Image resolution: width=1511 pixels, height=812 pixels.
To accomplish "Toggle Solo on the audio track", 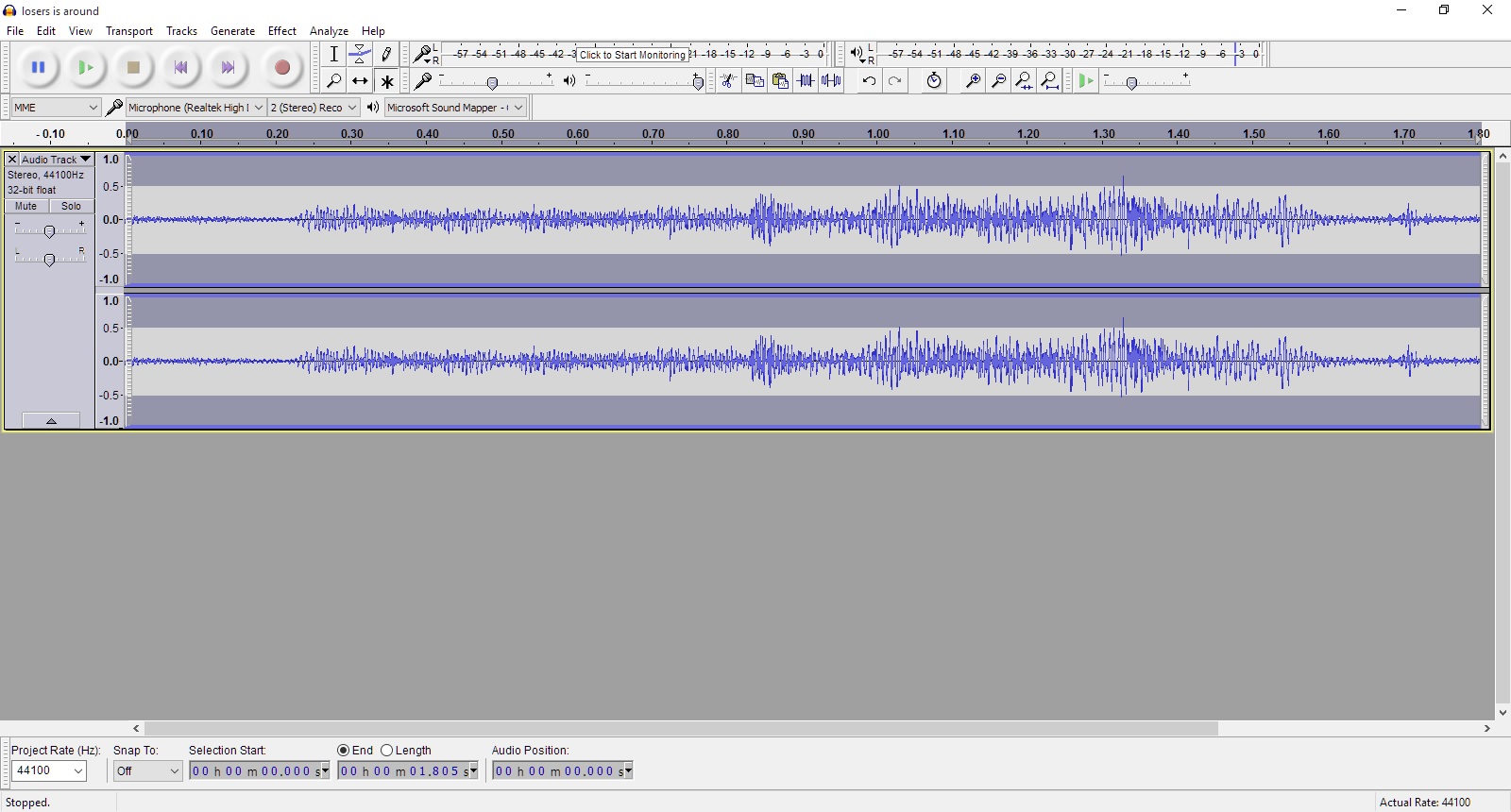I will coord(71,206).
